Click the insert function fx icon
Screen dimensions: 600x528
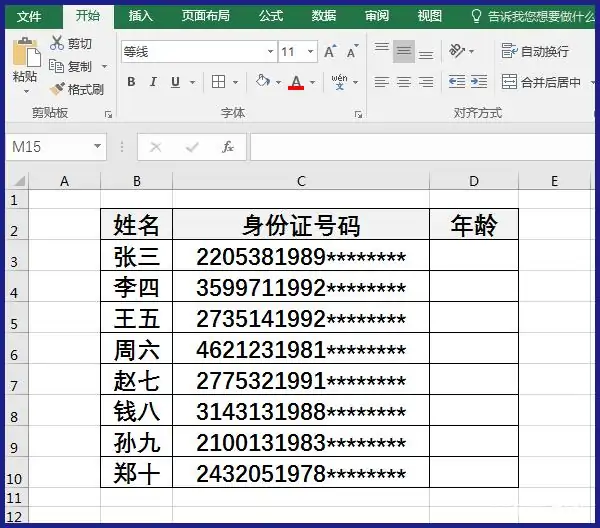(228, 147)
